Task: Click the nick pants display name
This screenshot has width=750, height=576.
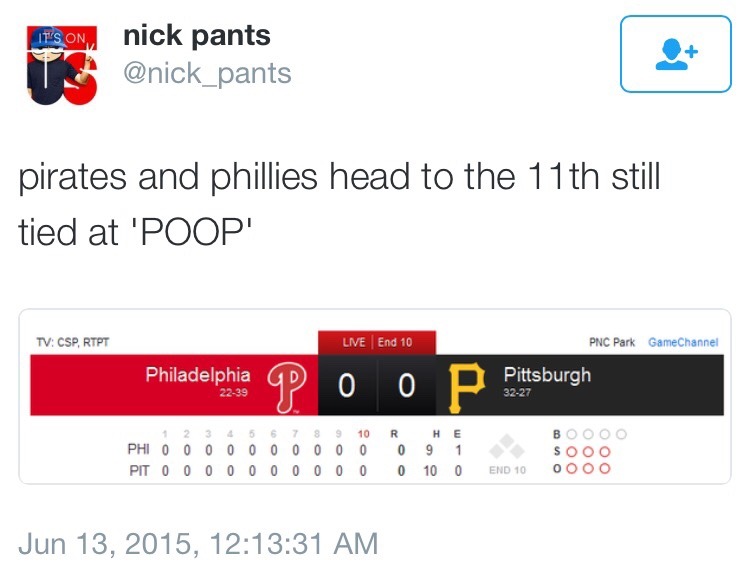Action: [196, 36]
